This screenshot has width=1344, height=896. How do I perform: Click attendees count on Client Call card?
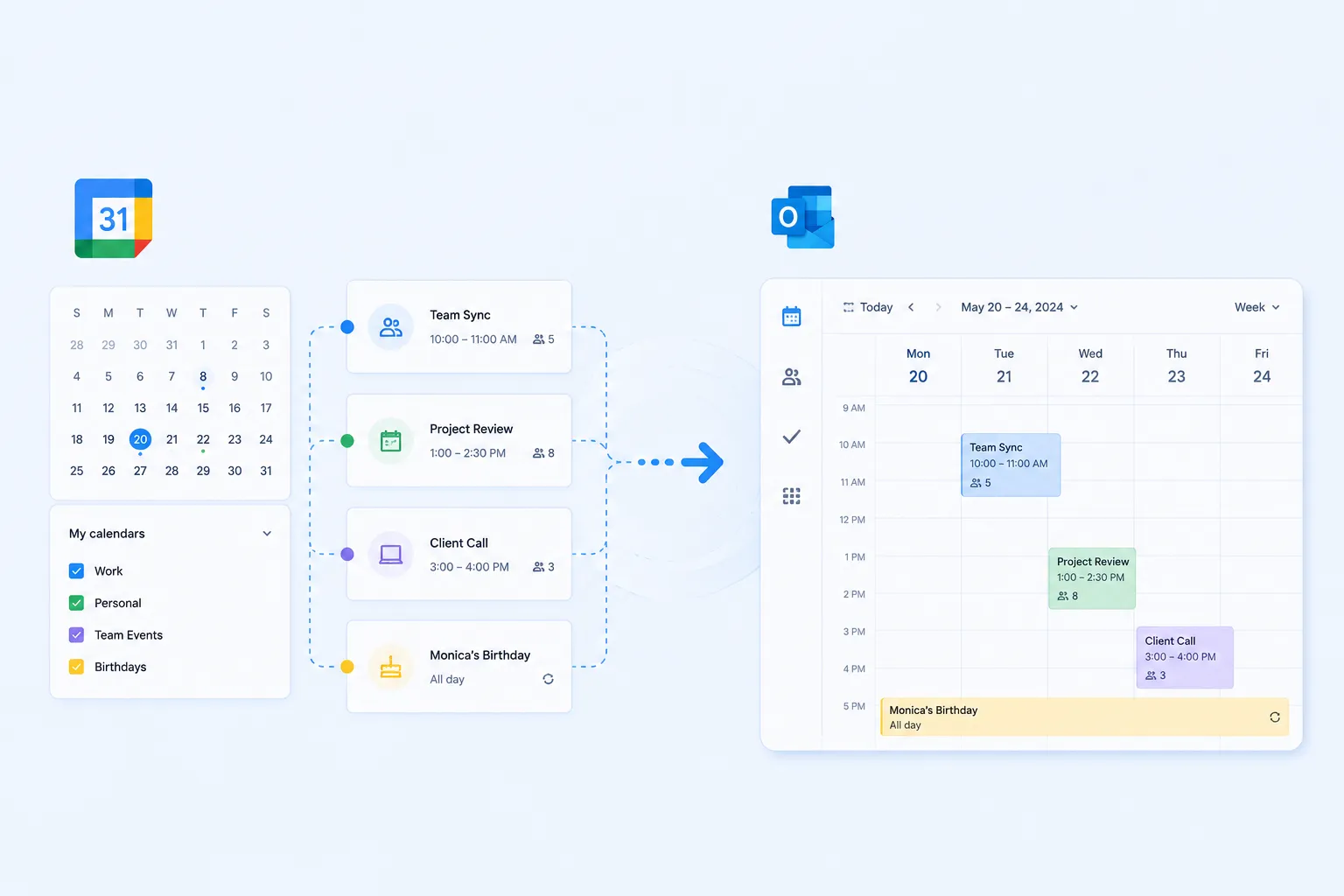543,567
